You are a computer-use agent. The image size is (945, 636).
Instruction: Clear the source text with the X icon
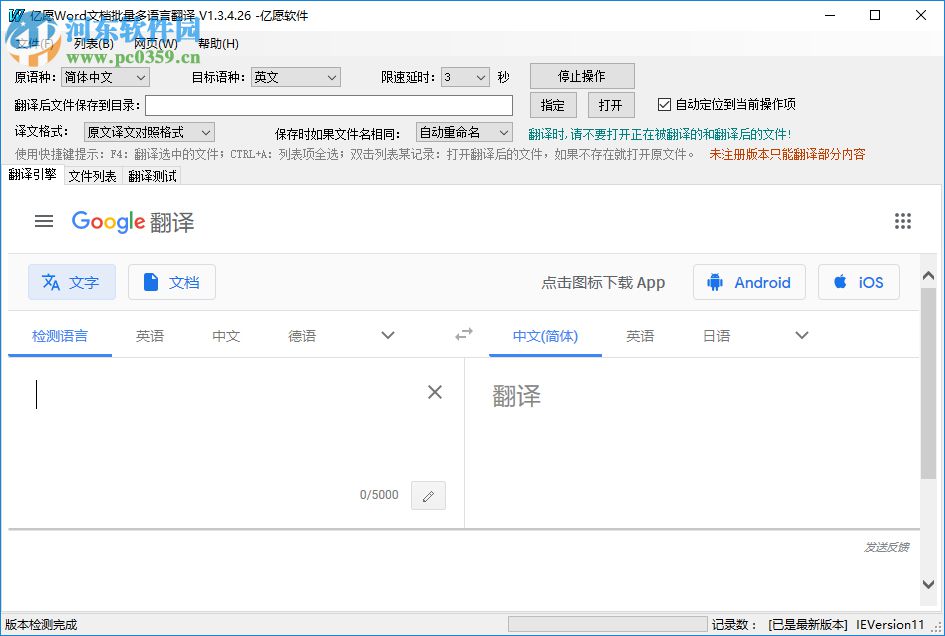click(x=434, y=392)
